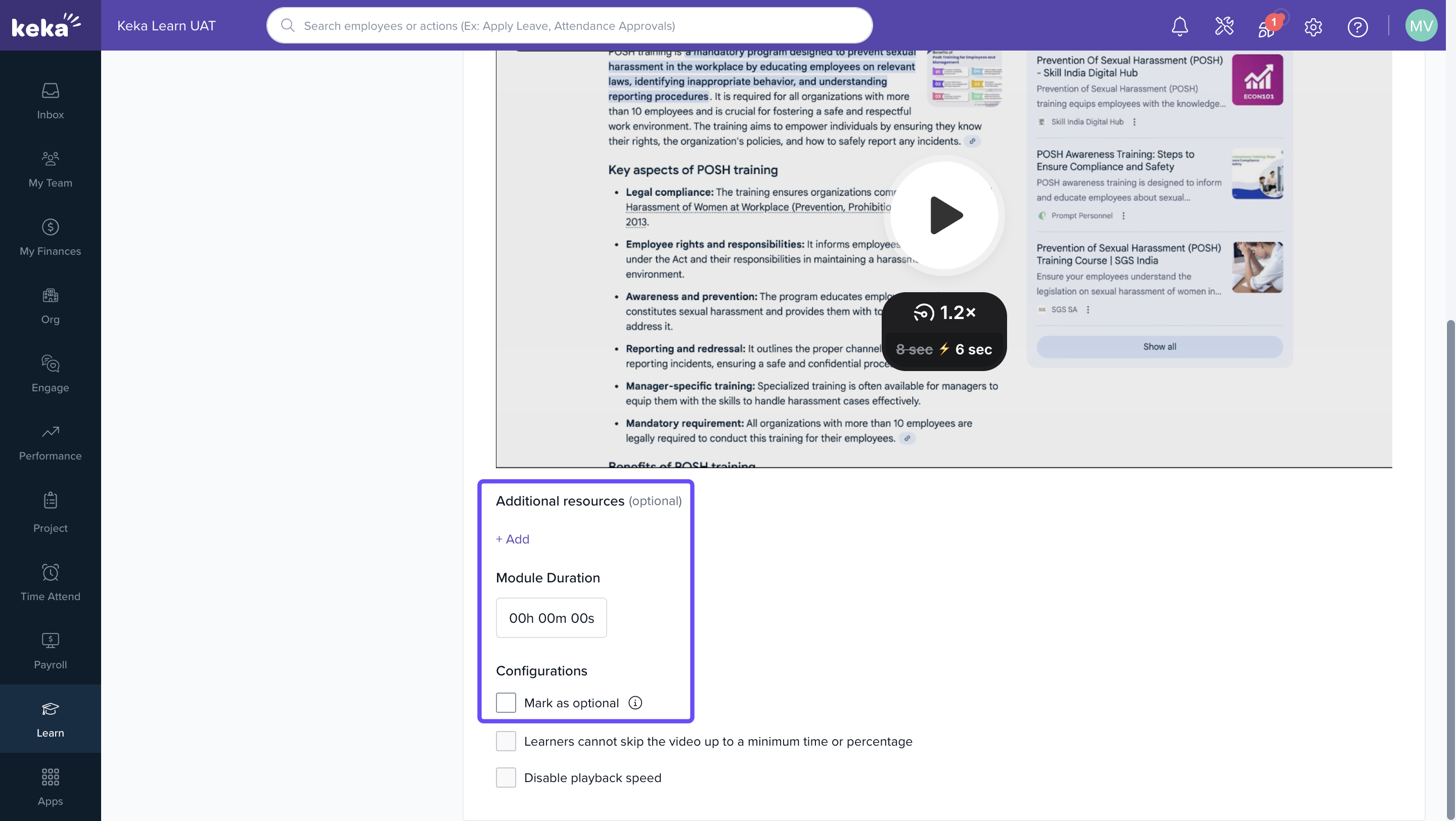Play the video preview
This screenshot has height=821, width=1456.
coord(944,215)
